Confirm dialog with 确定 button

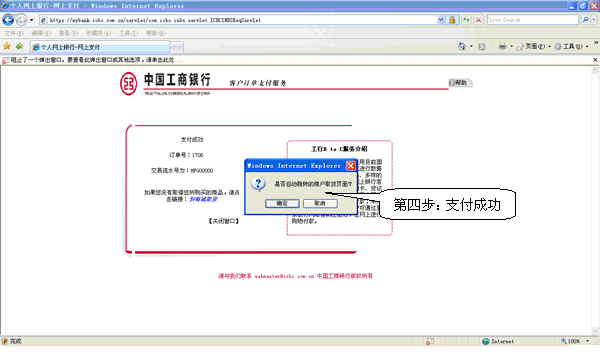pos(282,203)
